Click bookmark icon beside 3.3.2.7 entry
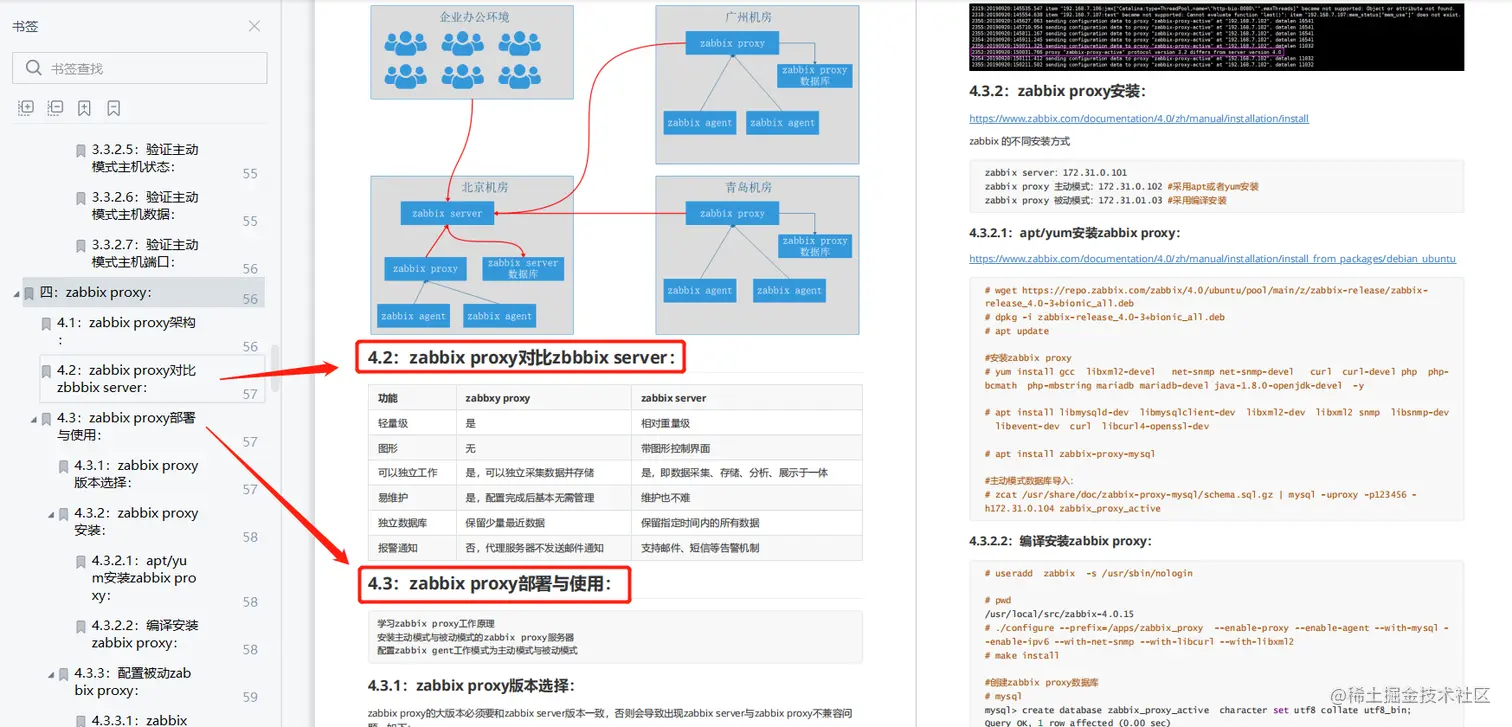Viewport: 1512px width, 727px height. tap(81, 246)
